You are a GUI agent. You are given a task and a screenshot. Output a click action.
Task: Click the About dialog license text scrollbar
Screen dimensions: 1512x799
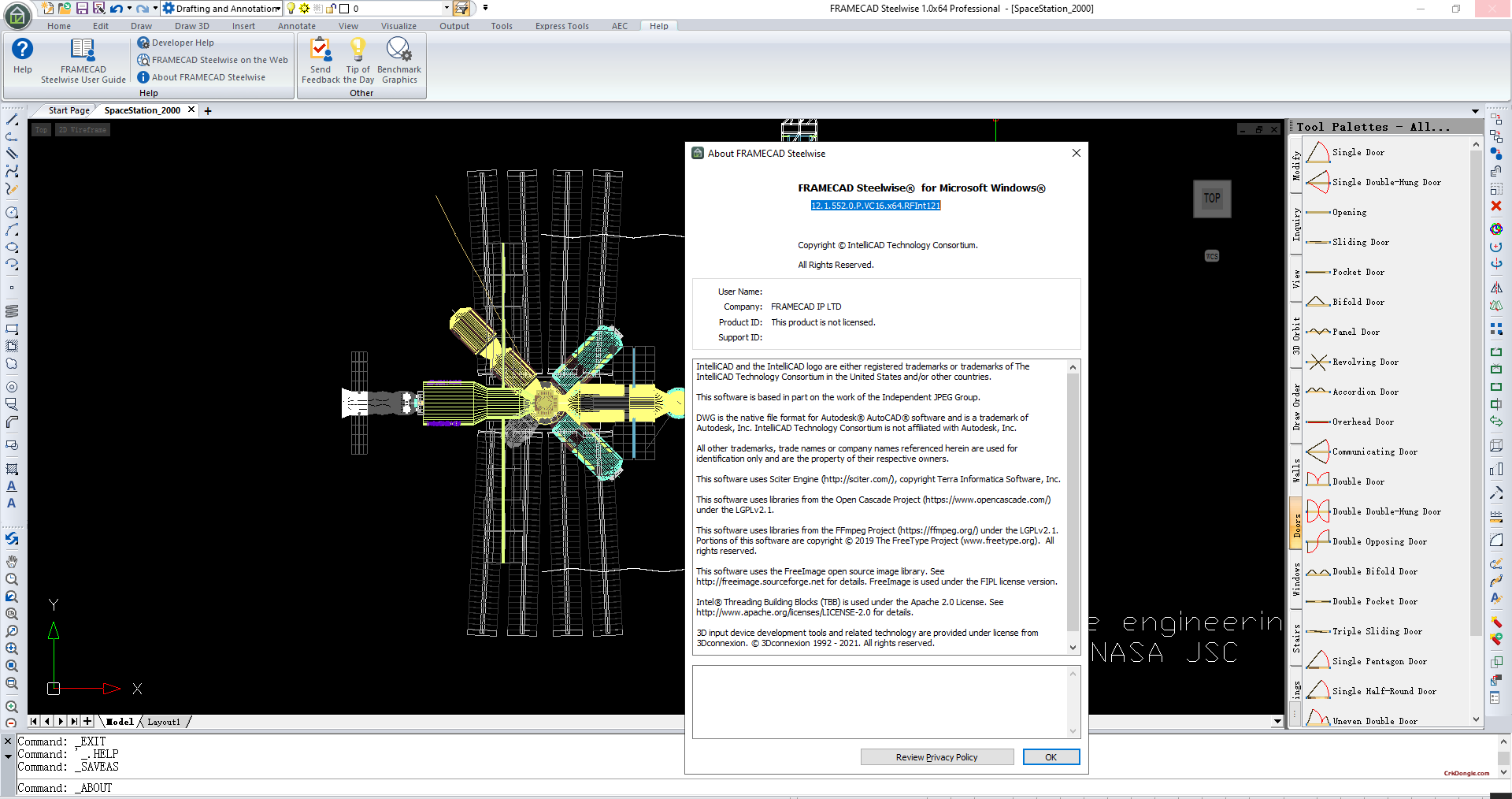(x=1073, y=508)
